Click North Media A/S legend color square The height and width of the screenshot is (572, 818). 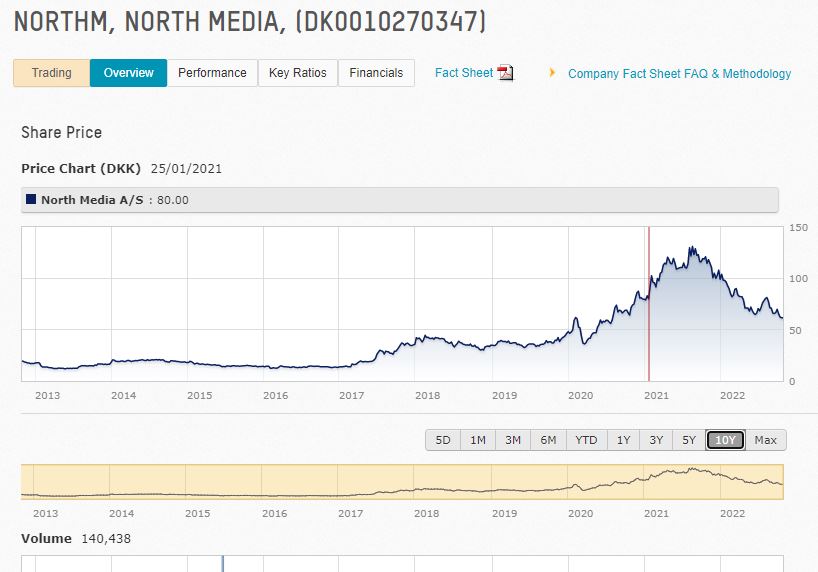click(31, 200)
